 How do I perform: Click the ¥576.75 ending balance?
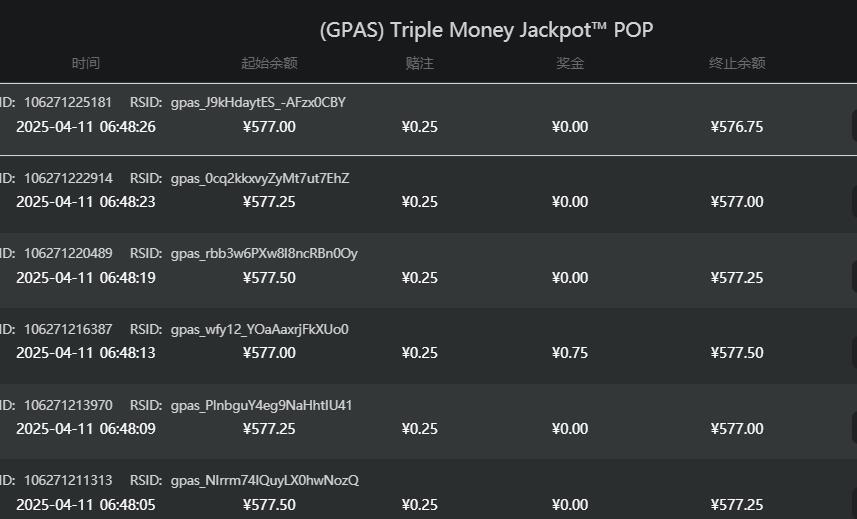(x=737, y=127)
